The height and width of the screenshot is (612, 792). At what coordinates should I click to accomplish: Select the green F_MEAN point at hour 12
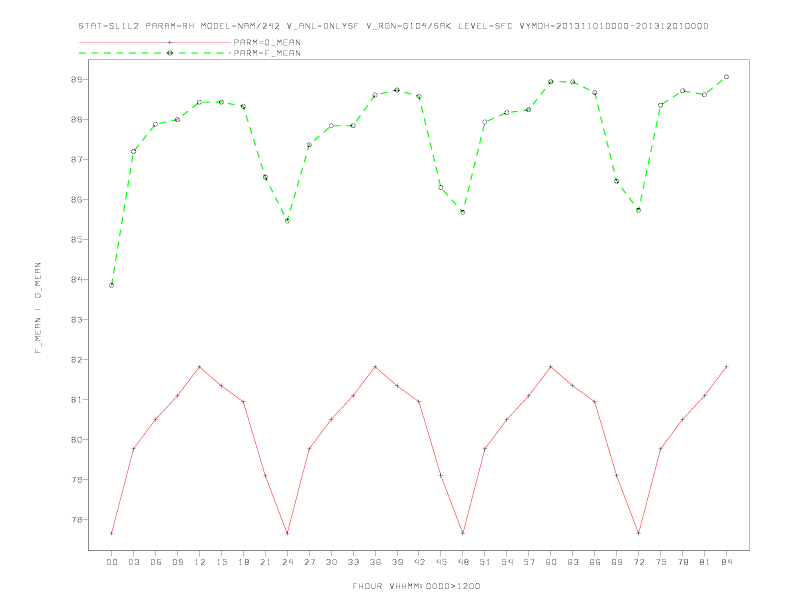[x=200, y=102]
